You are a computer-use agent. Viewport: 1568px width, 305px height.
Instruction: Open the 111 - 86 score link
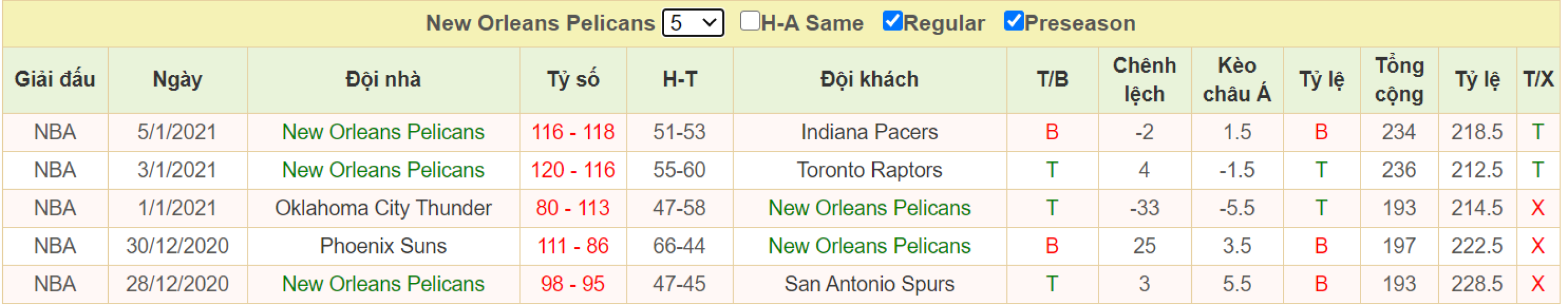click(573, 246)
